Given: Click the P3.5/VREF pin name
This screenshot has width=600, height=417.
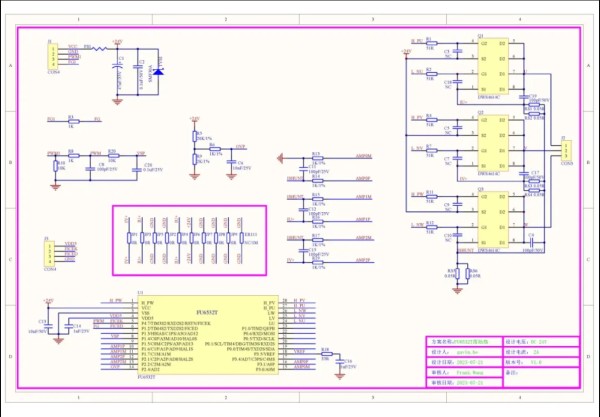Looking at the screenshot, I should 265,353.
